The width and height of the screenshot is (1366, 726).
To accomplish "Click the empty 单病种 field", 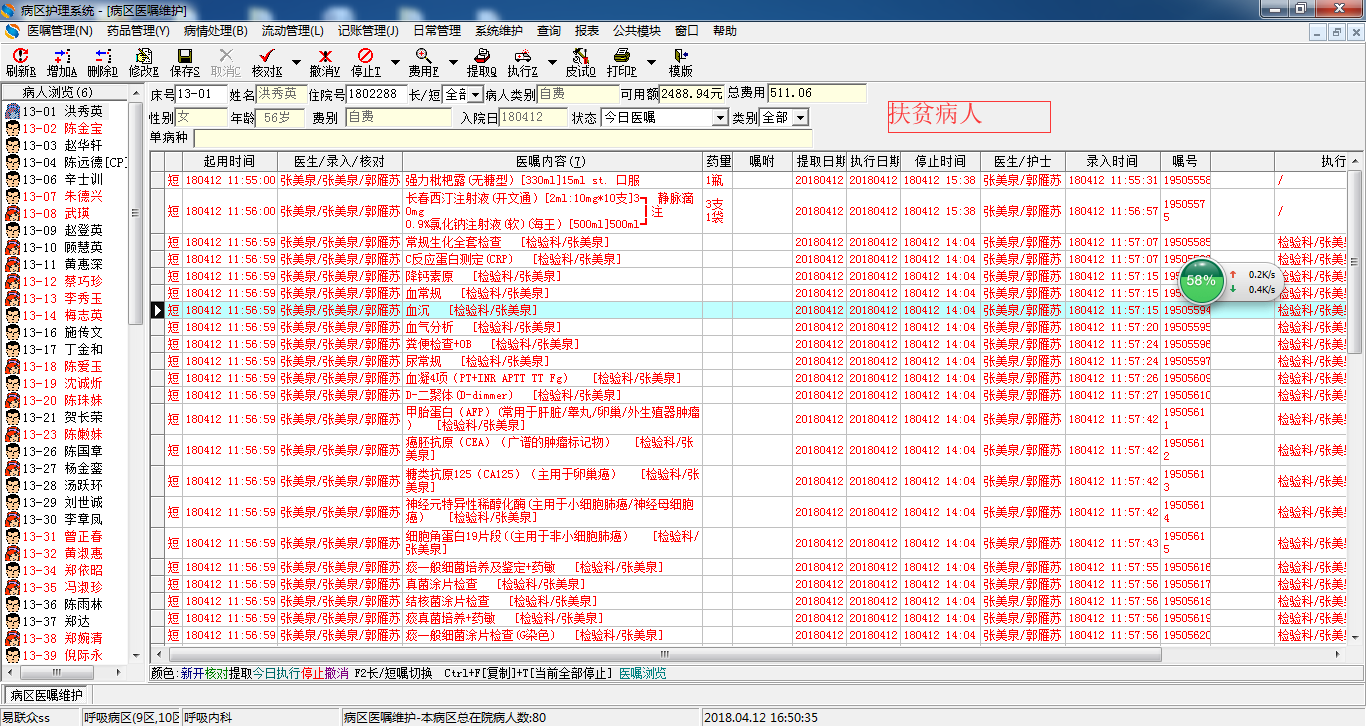I will coord(504,137).
